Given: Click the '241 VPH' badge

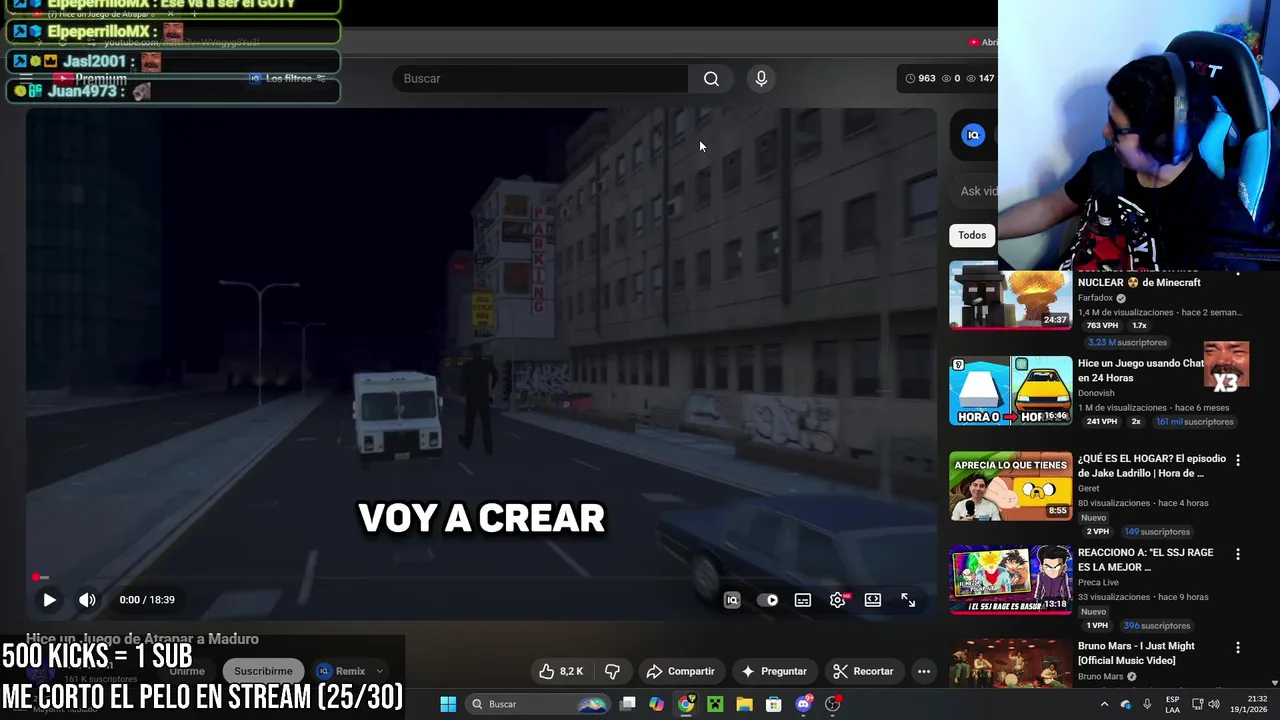Looking at the screenshot, I should coord(1102,422).
